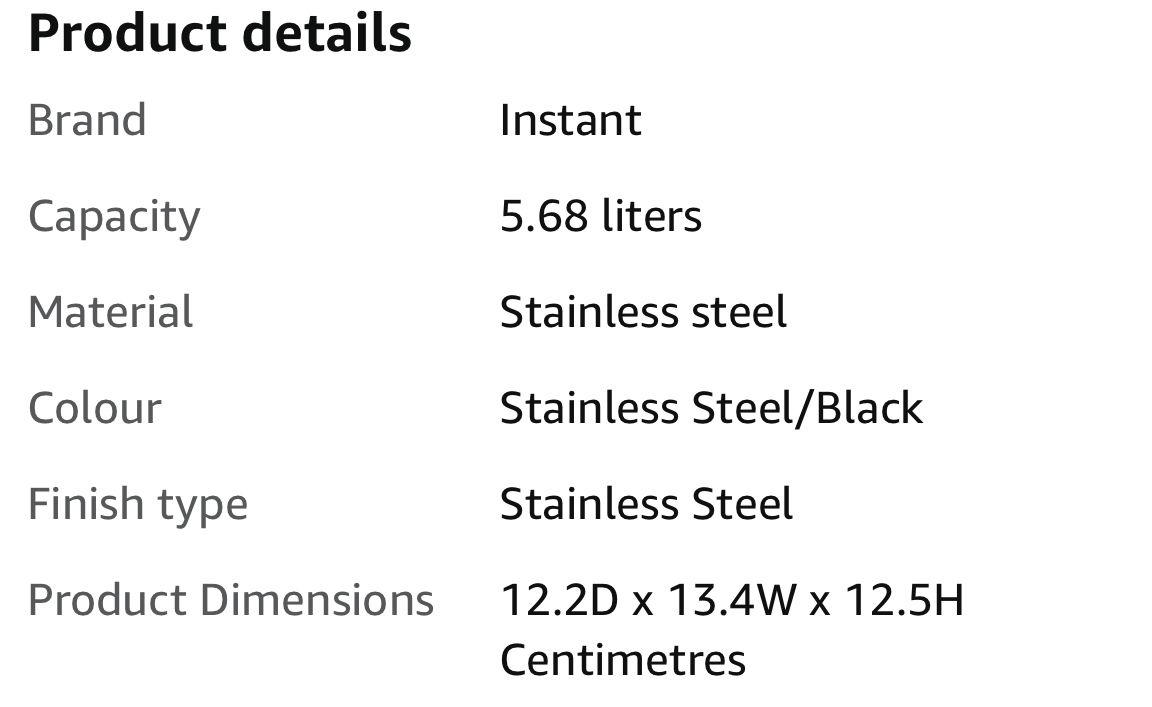Viewport: 1152px width, 707px height.
Task: Click the Product details heading
Action: tap(220, 34)
